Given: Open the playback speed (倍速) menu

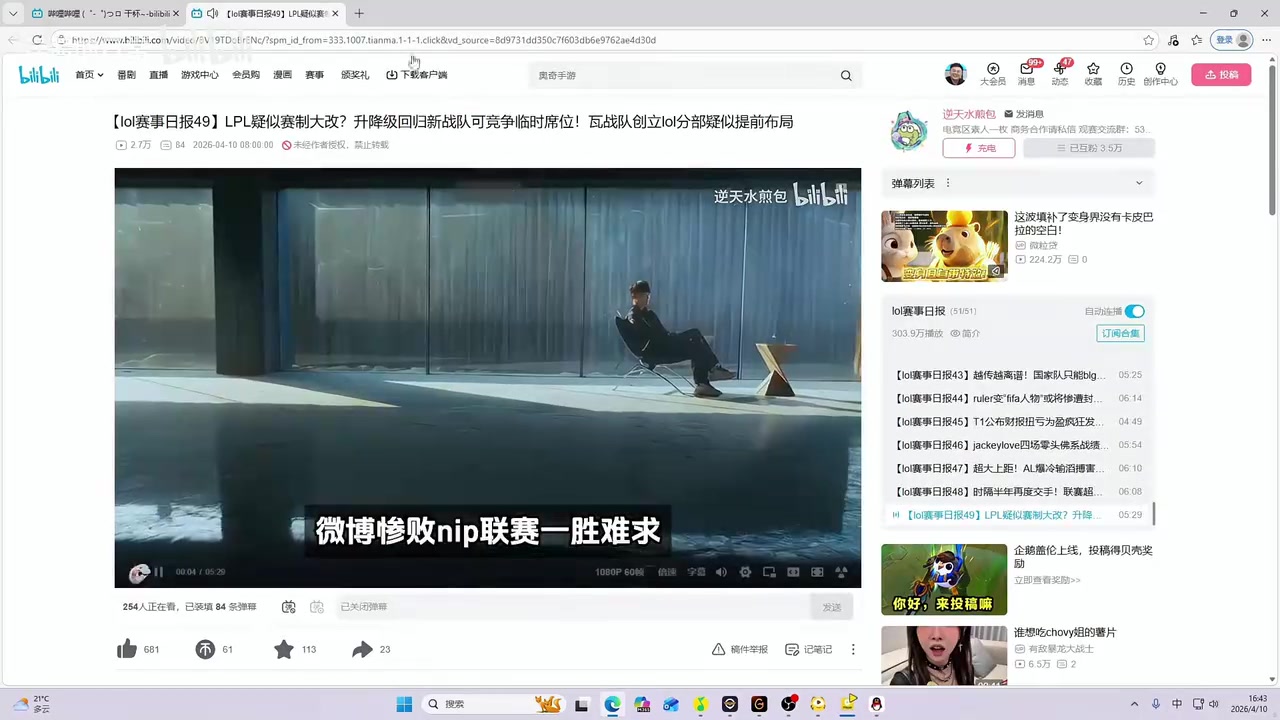Looking at the screenshot, I should coord(667,572).
